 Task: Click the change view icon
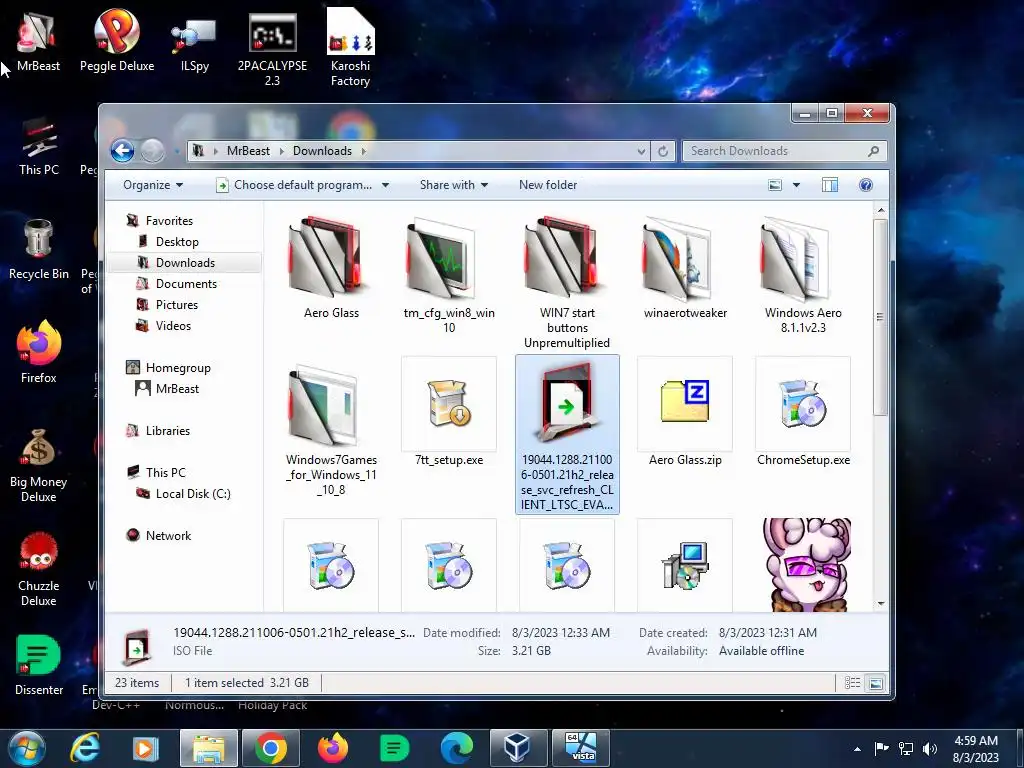pos(775,185)
